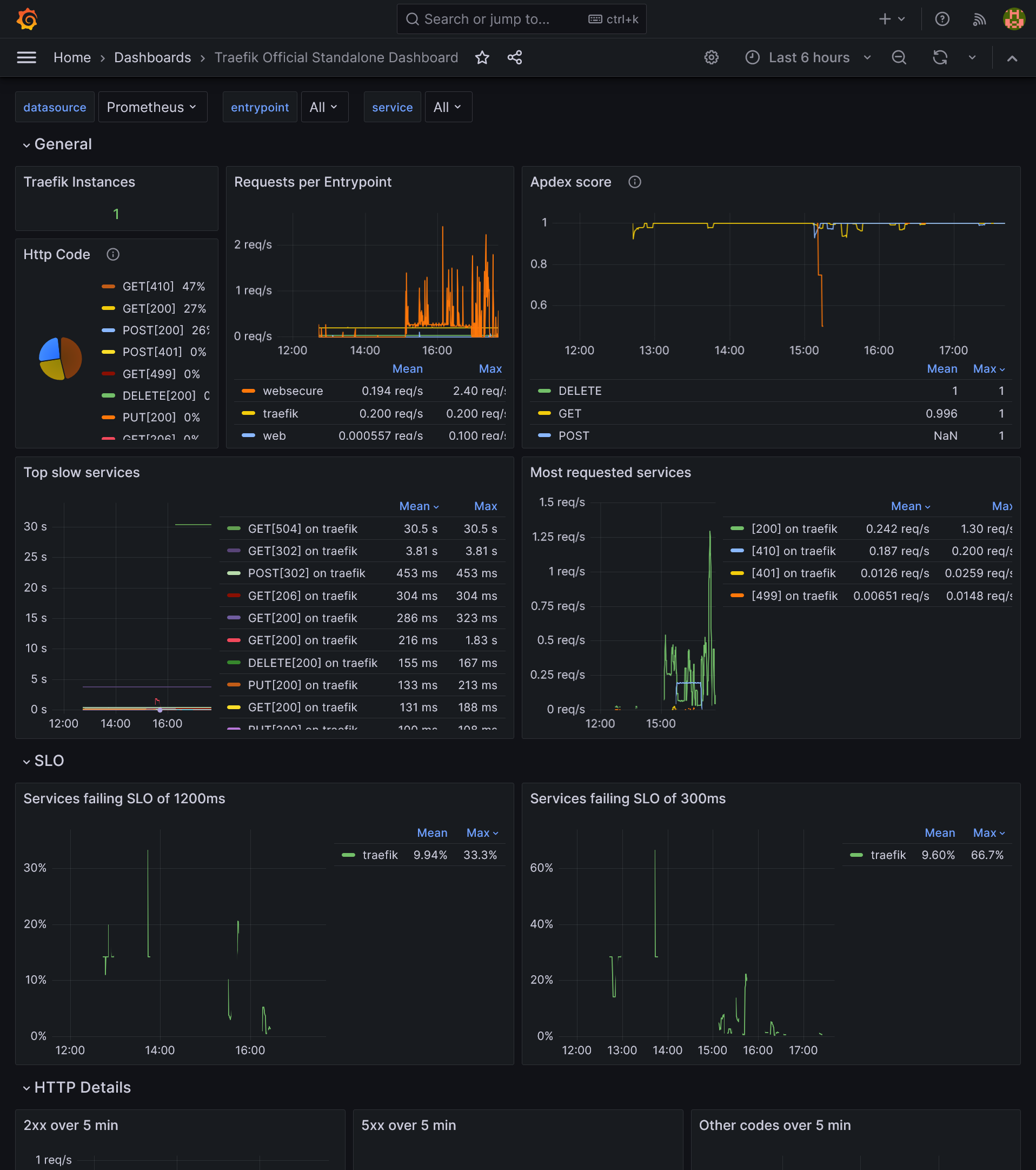Viewport: 1036px width, 1170px height.
Task: Sort Top slow services by Max
Action: click(485, 507)
